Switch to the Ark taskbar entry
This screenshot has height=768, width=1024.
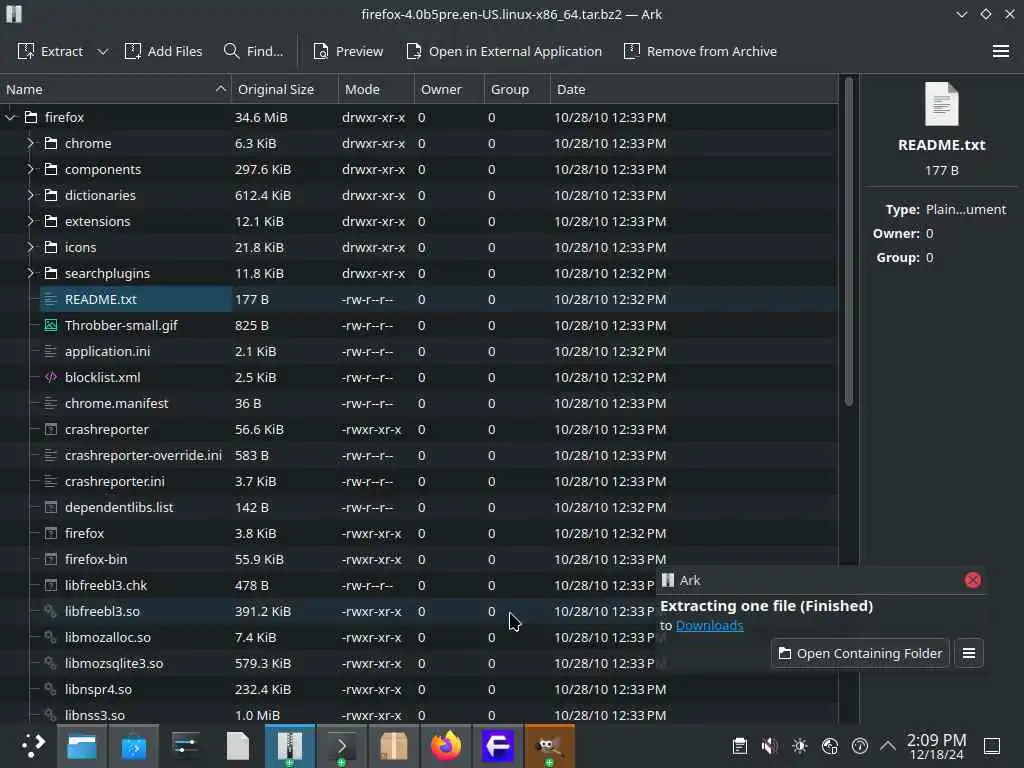tap(289, 746)
